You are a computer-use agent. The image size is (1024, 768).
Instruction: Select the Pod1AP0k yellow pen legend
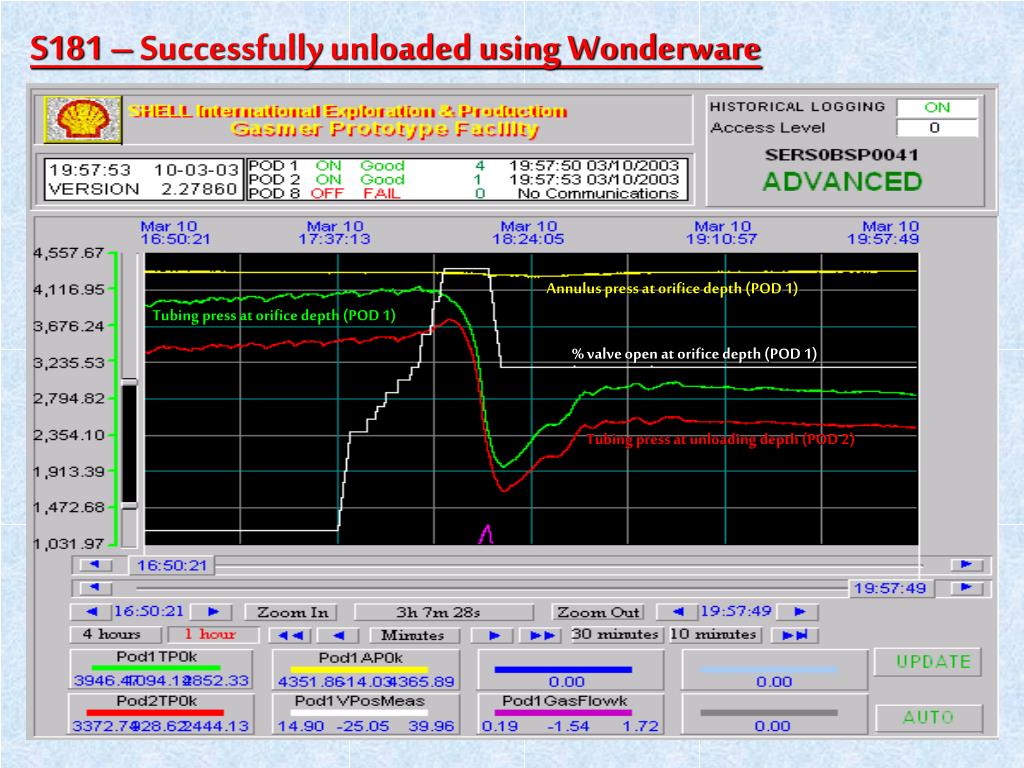[x=366, y=669]
